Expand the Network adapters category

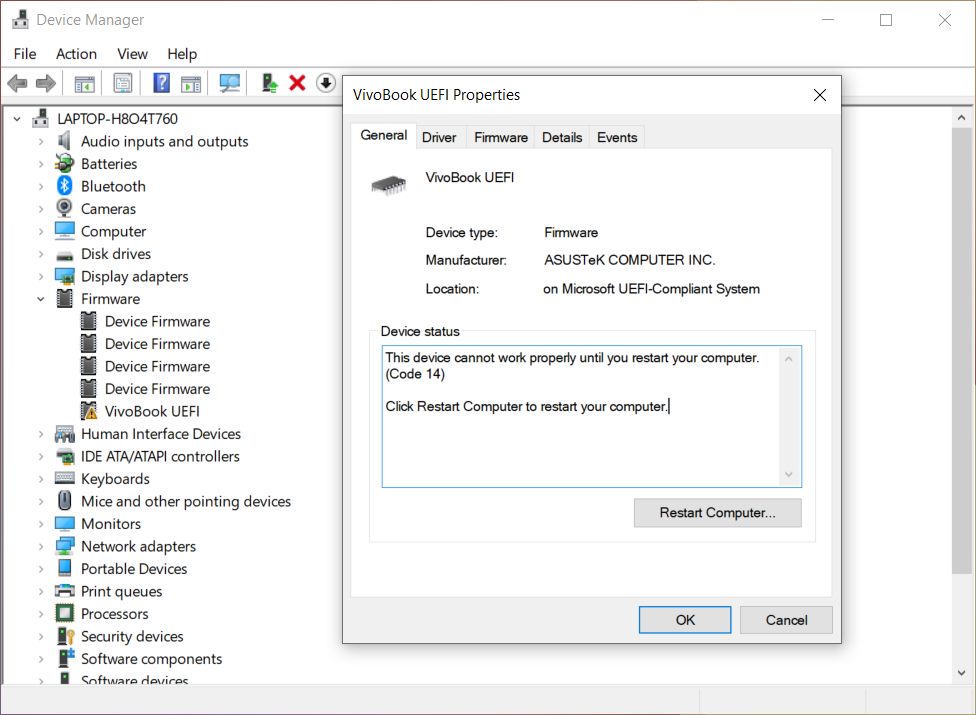(x=41, y=546)
